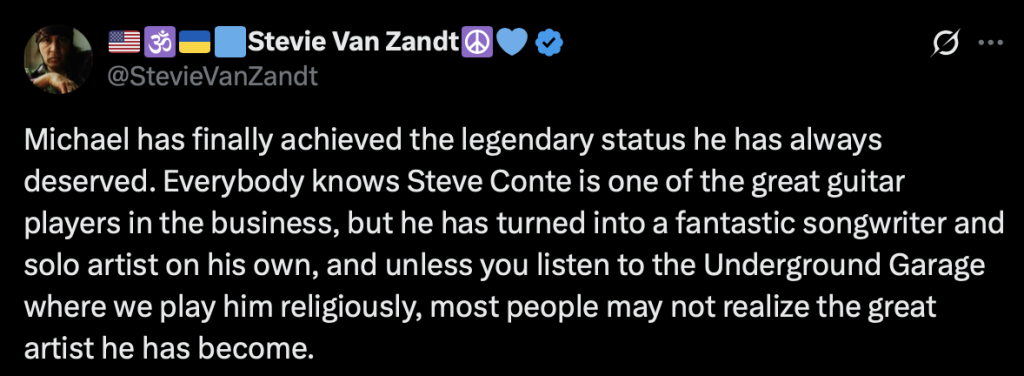The height and width of the screenshot is (376, 1024).
Task: Click the purple peace symbol emoji
Action: coord(477,43)
